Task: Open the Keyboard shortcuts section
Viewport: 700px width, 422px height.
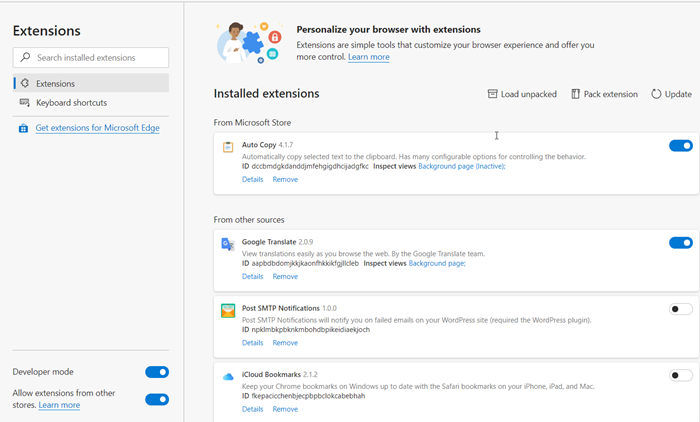Action: 71,103
